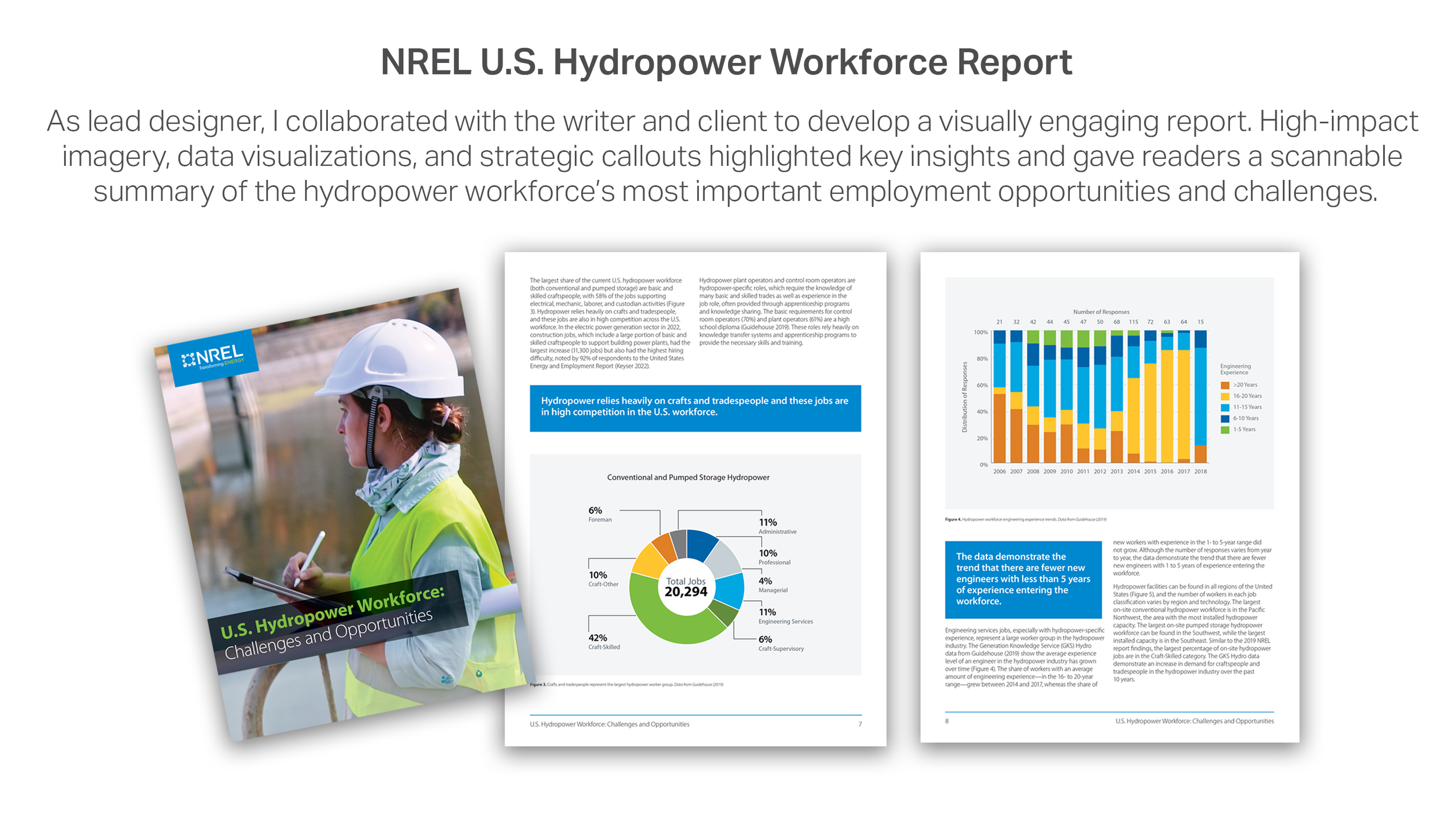This screenshot has width=1456, height=819.
Task: Click the '2014' year label on the x-axis
Action: coord(1133,471)
